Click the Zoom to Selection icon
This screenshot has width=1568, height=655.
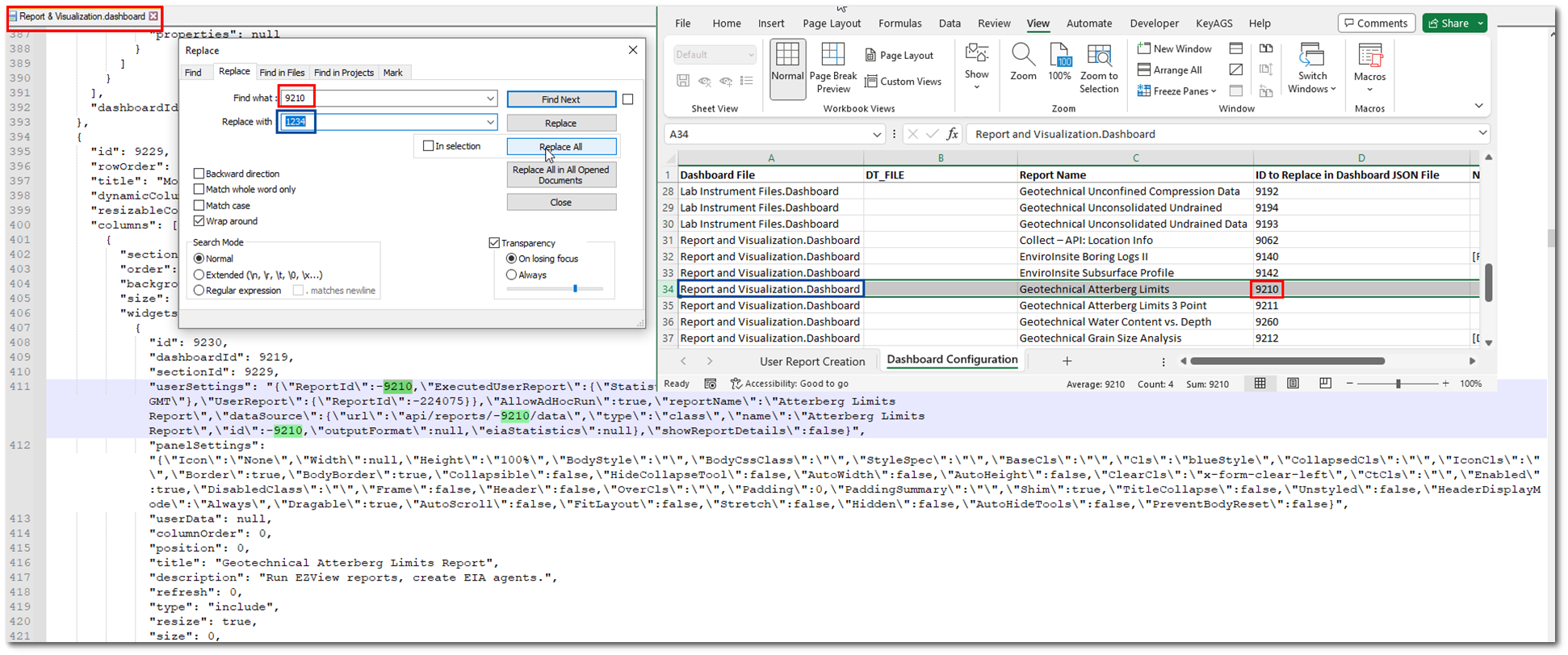click(1099, 57)
